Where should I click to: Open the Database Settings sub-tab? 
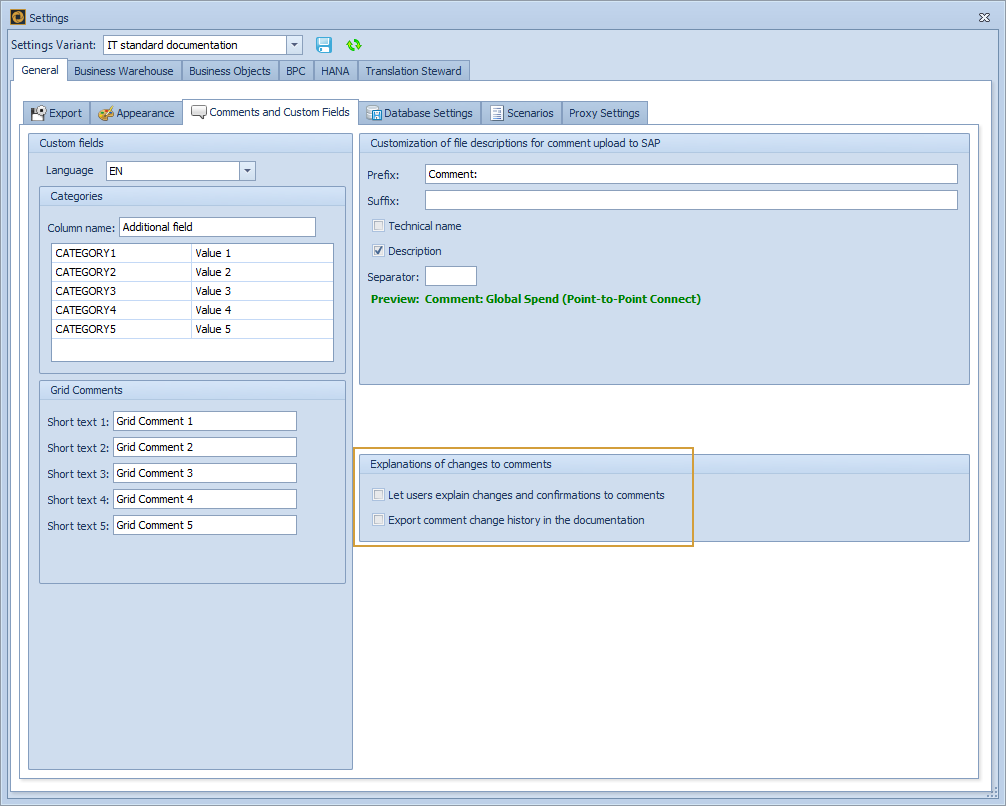coord(420,113)
